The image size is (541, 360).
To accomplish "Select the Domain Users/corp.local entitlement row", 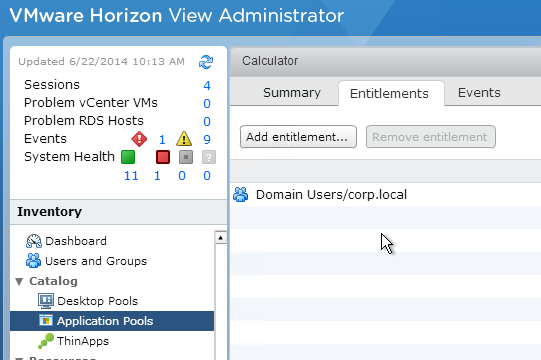I will click(385, 195).
